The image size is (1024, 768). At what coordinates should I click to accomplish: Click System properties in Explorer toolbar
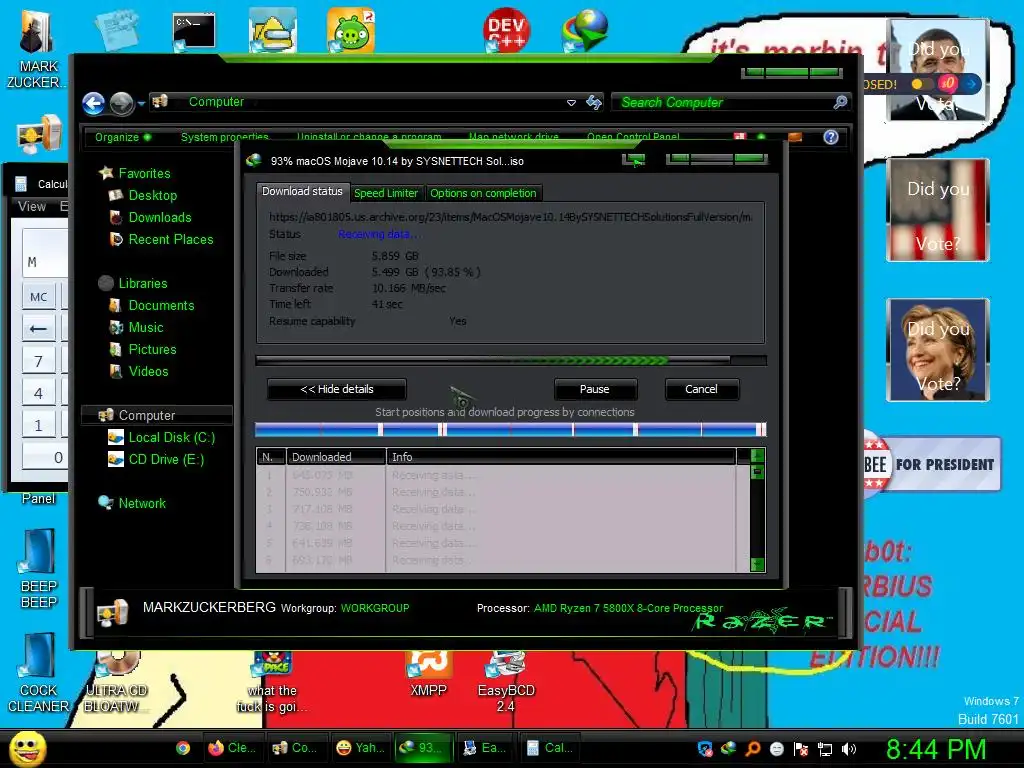(x=225, y=137)
